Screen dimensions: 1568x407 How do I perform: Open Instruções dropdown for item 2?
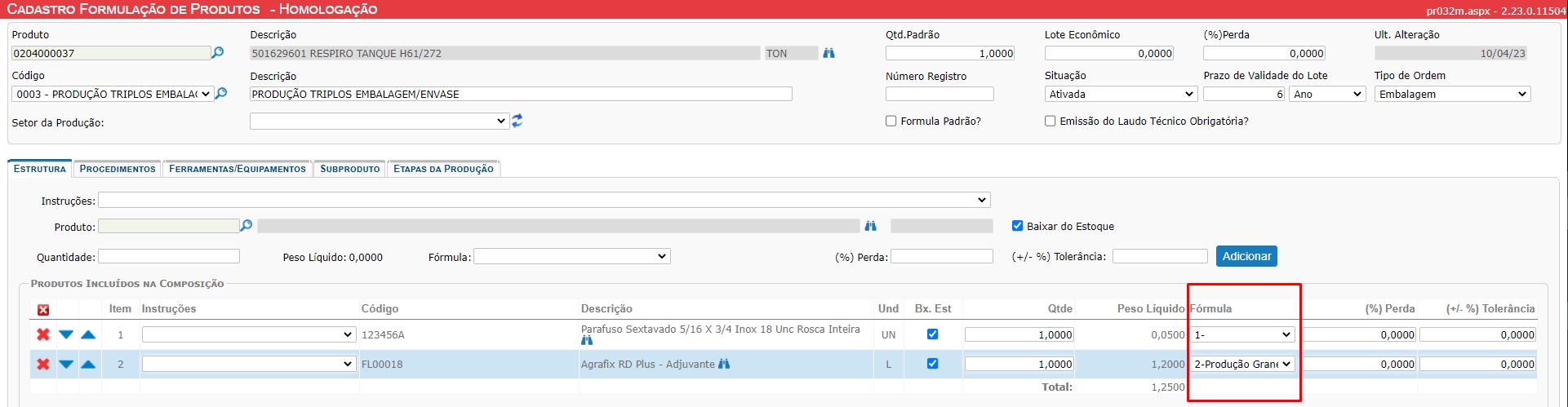point(249,364)
